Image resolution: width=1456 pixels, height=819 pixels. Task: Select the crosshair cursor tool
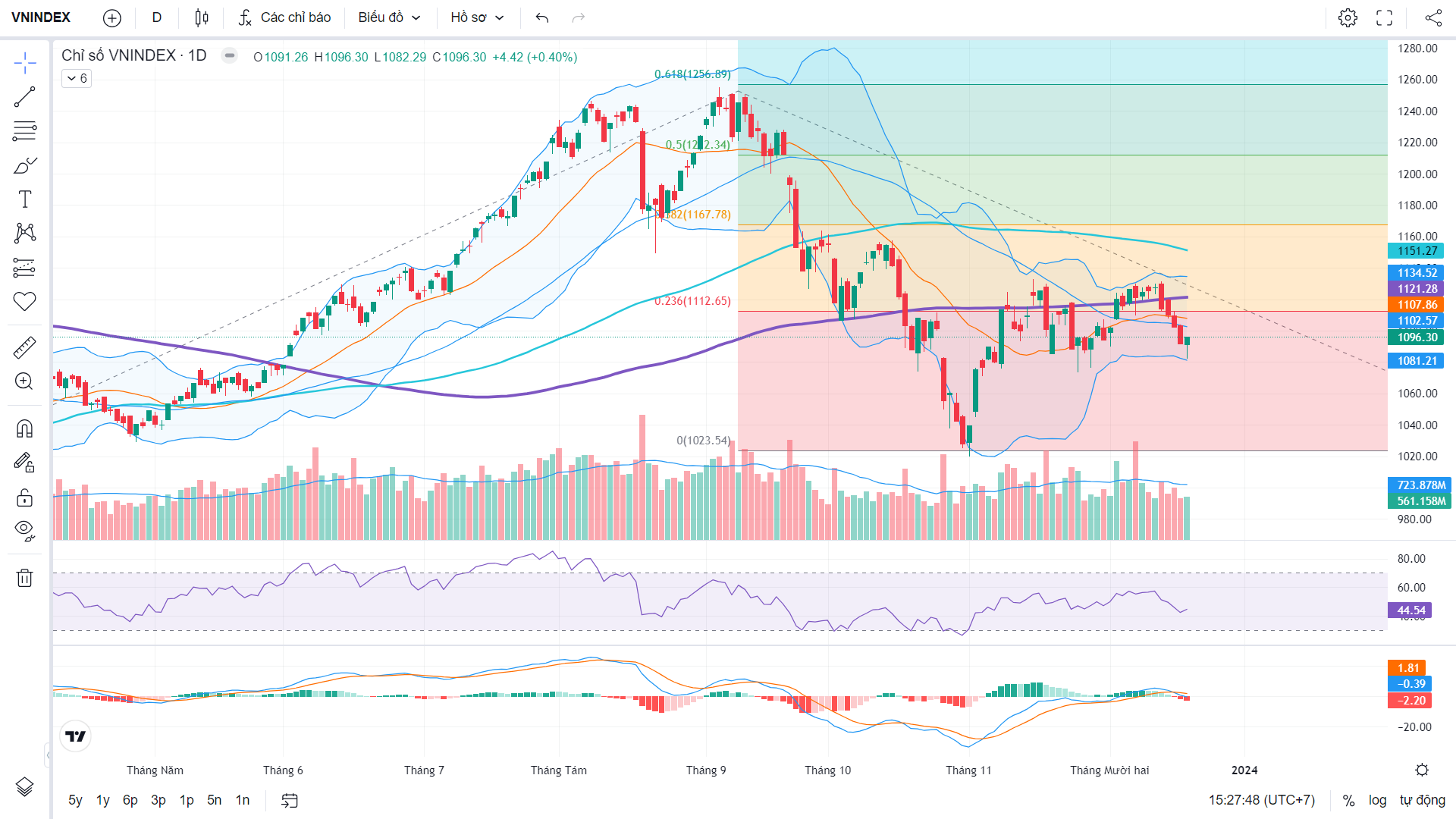click(24, 63)
